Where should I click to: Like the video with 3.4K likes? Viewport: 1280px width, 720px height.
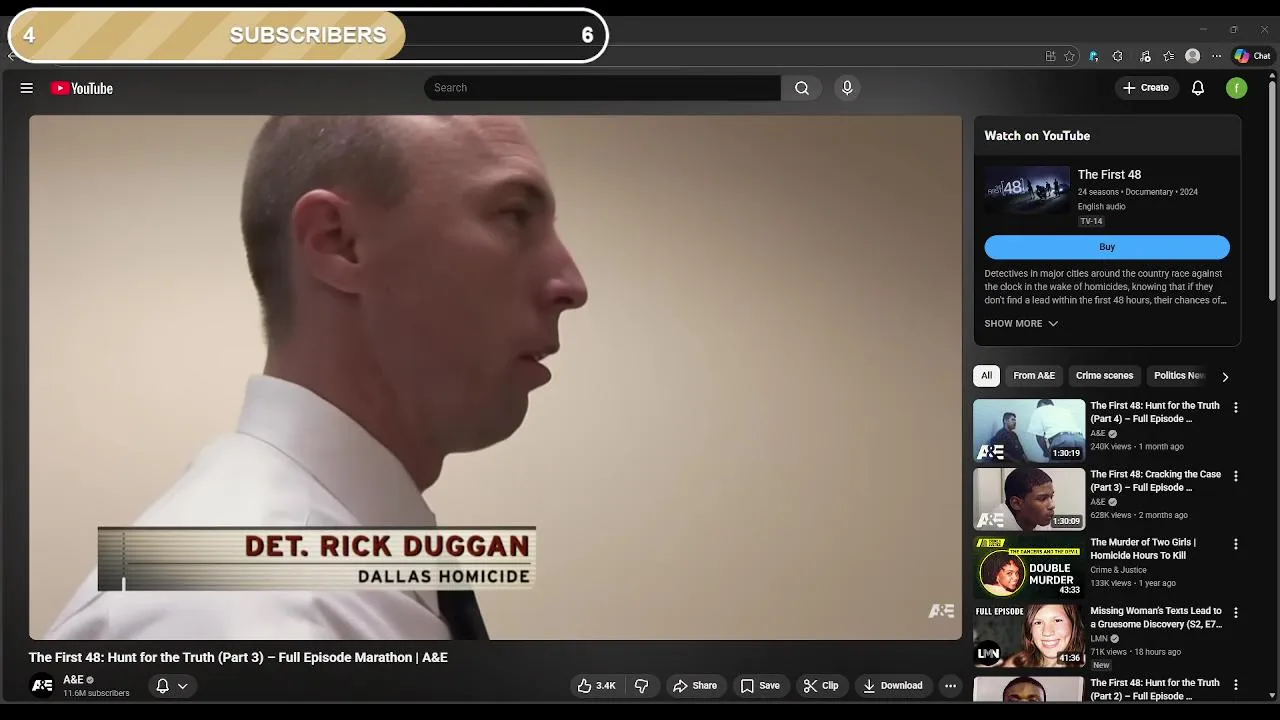596,686
